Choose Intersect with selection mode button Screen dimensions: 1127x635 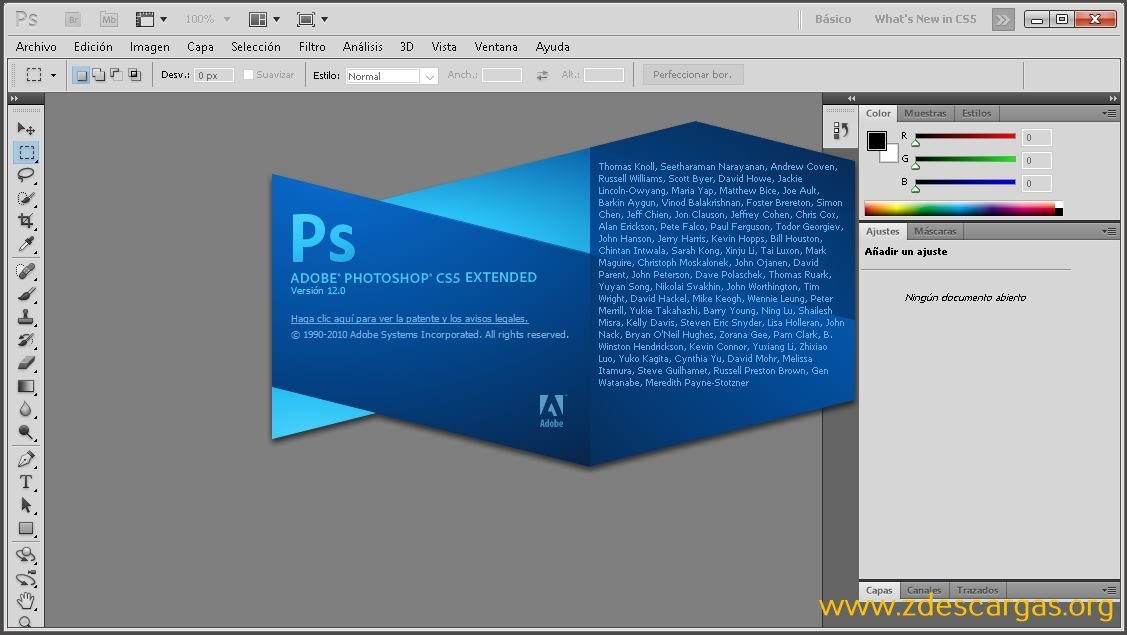134,75
